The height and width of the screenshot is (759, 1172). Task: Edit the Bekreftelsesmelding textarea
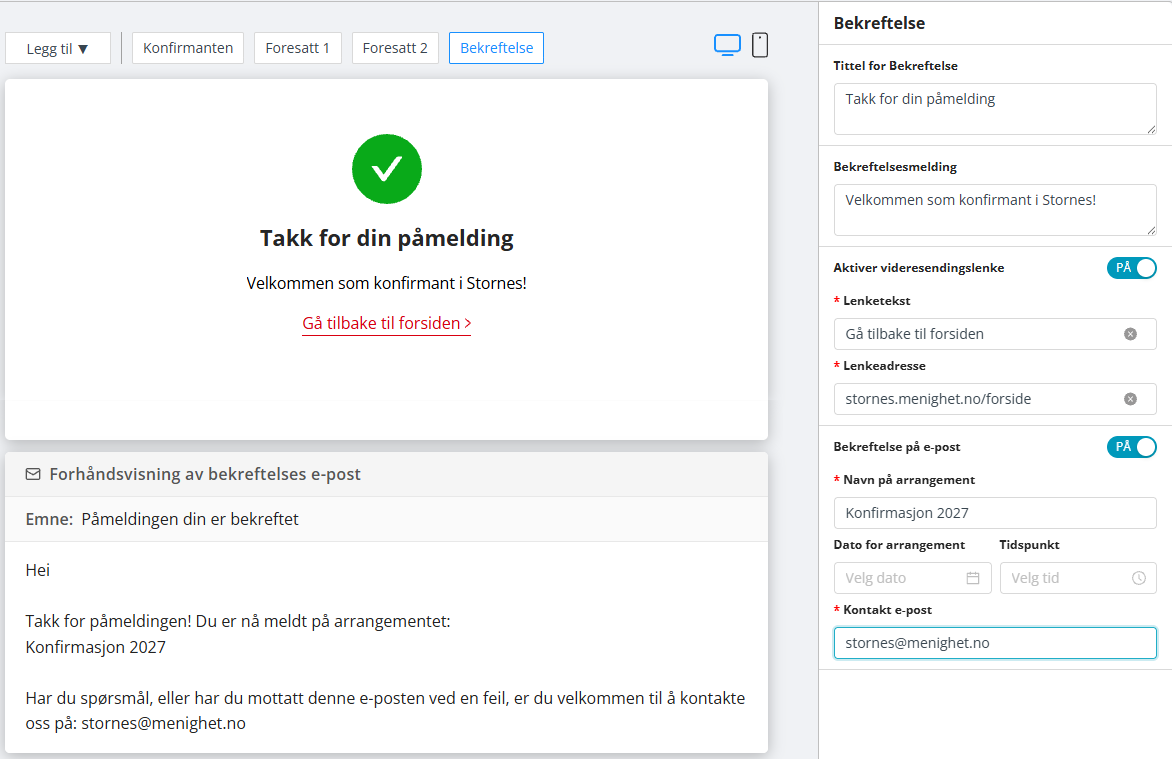[995, 210]
